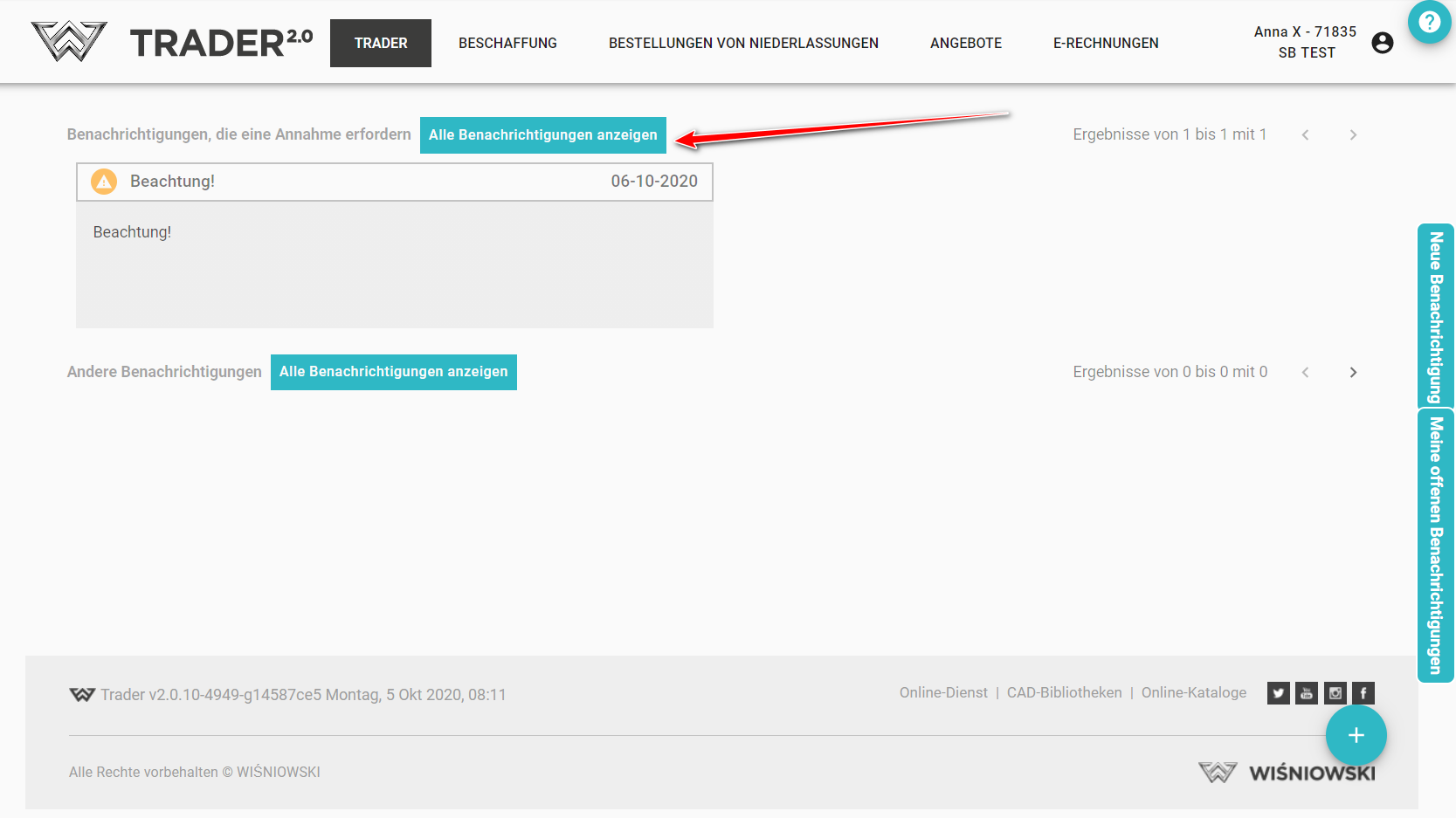1456x818 pixels.
Task: Open the Instagram social icon in footer
Action: tap(1335, 693)
